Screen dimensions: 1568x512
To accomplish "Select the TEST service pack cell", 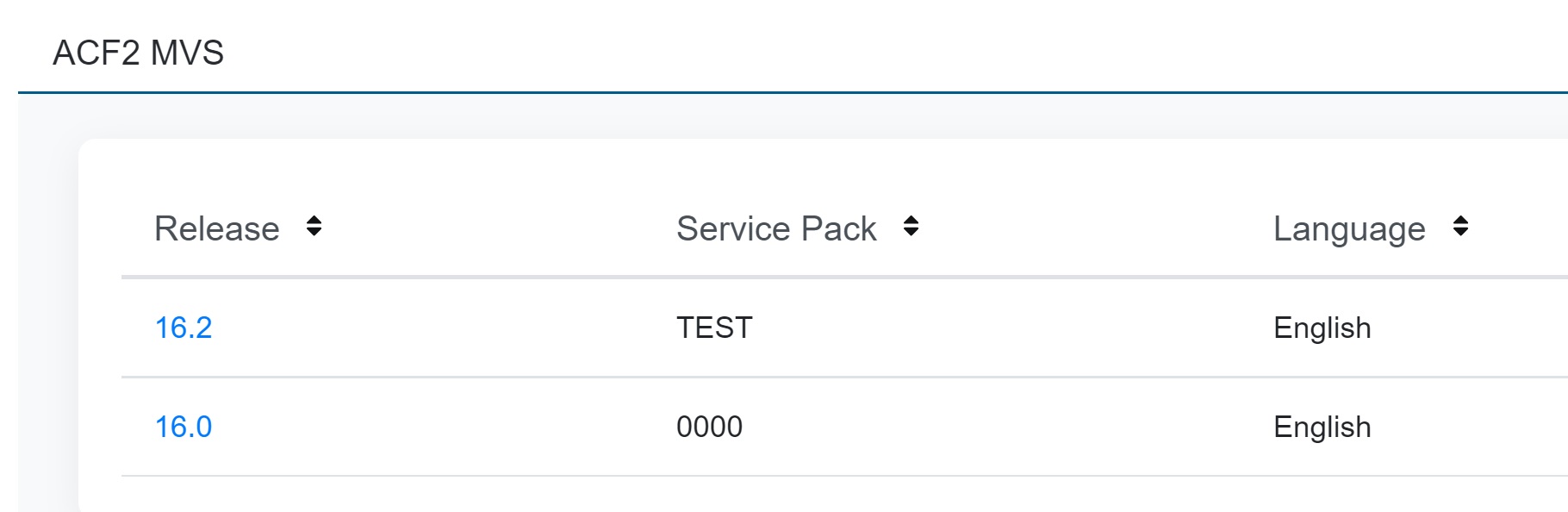I will (714, 328).
